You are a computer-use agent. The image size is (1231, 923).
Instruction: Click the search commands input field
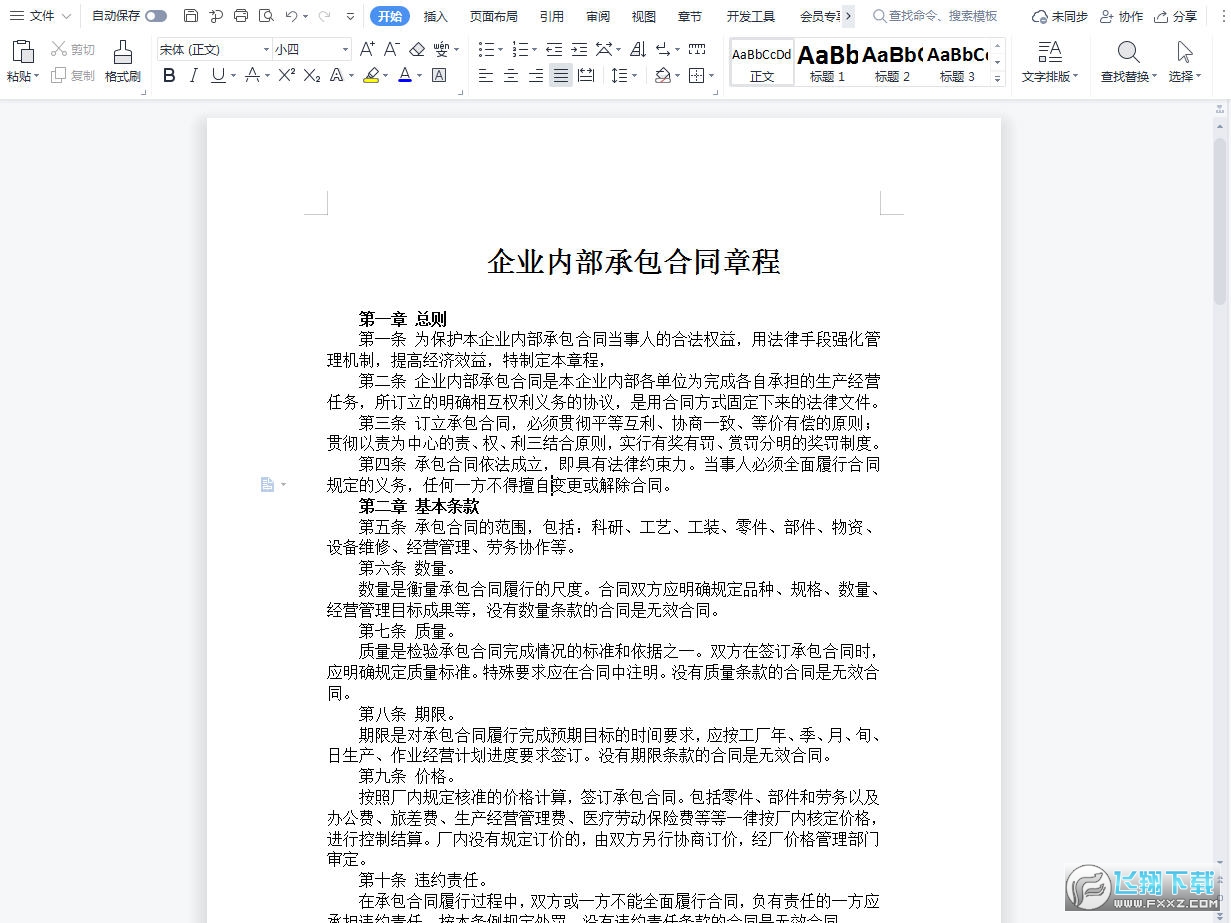[935, 16]
